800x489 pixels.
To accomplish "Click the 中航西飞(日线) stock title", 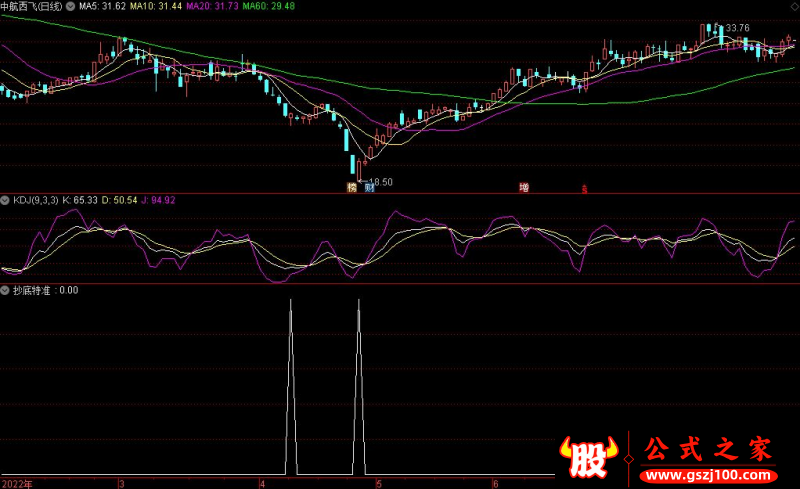I will 32,6.
